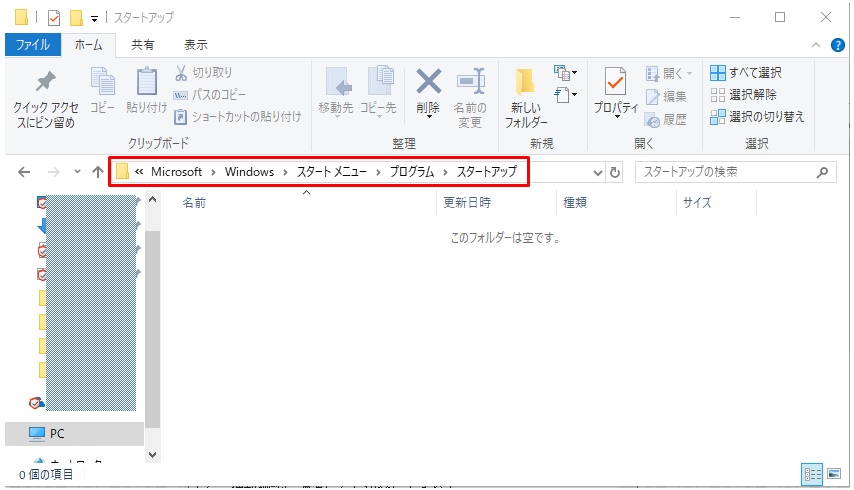
Task: Open the ファイル tab
Action: coord(33,45)
